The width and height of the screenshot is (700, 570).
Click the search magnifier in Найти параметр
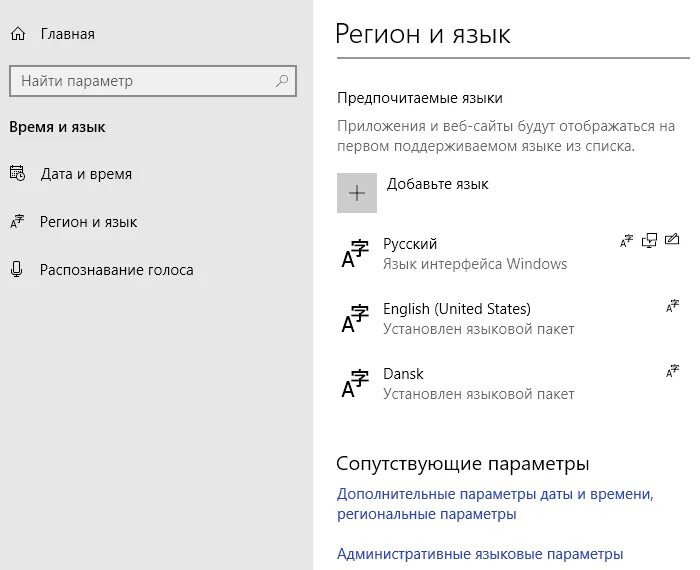282,81
